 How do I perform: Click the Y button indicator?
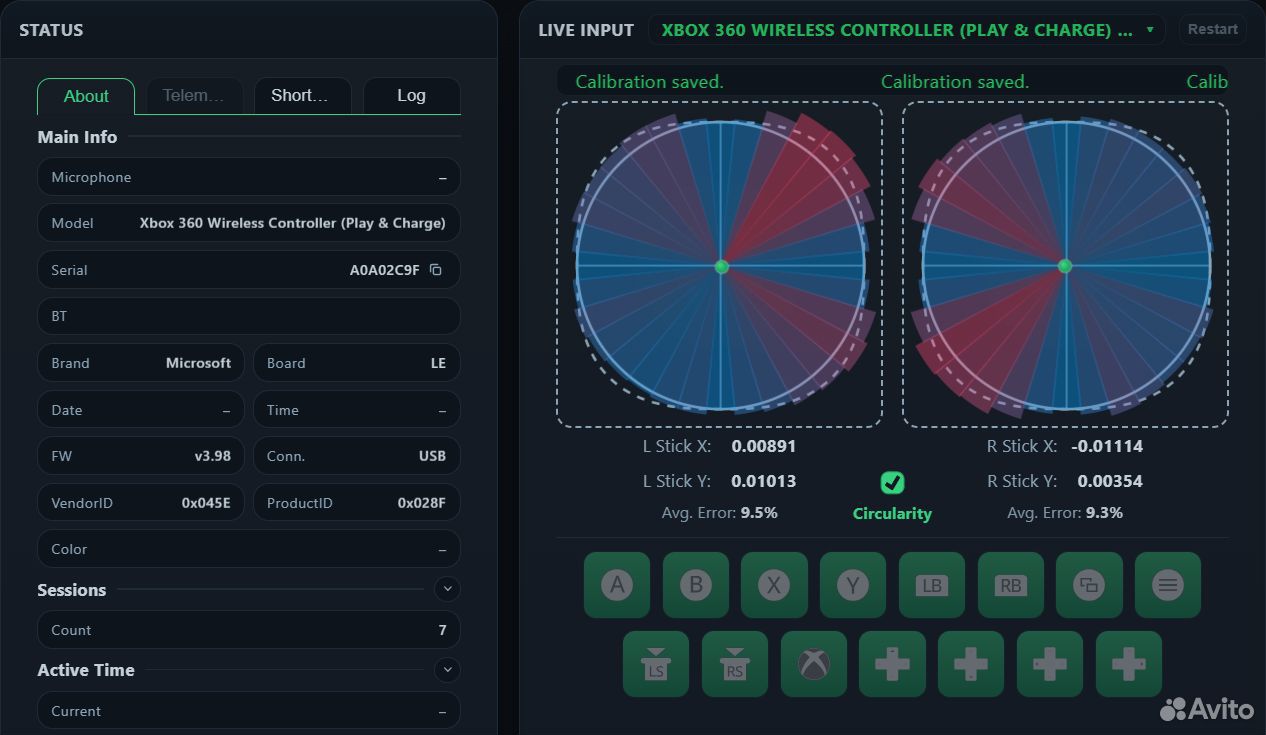point(853,585)
